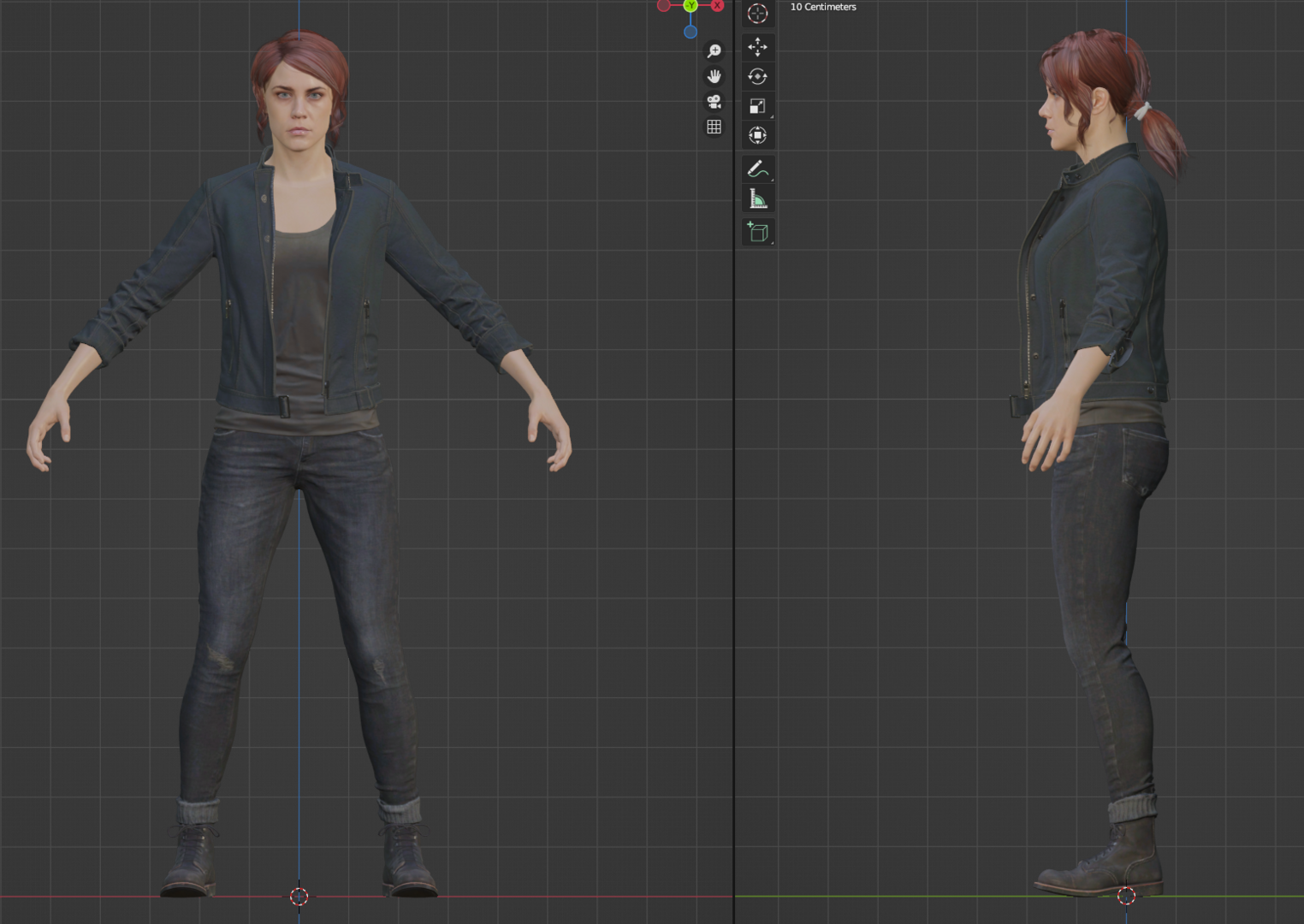The image size is (1304, 924).
Task: Click the red X axis gizmo circle
Action: point(717,5)
